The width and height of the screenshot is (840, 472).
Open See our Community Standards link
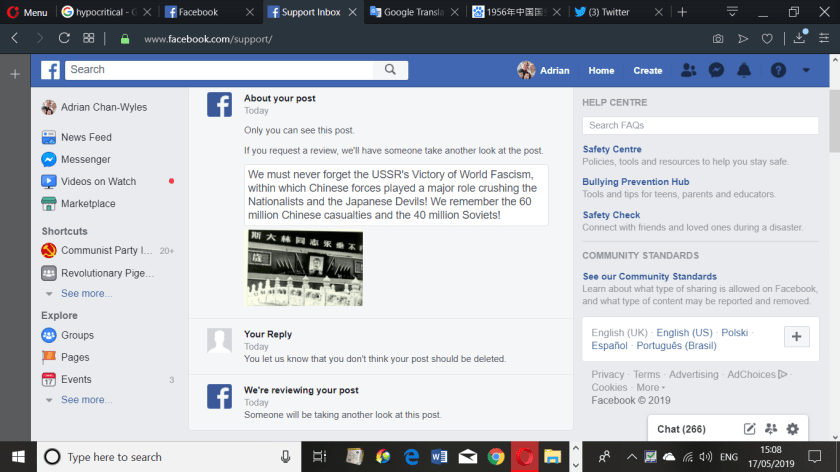pos(649,276)
